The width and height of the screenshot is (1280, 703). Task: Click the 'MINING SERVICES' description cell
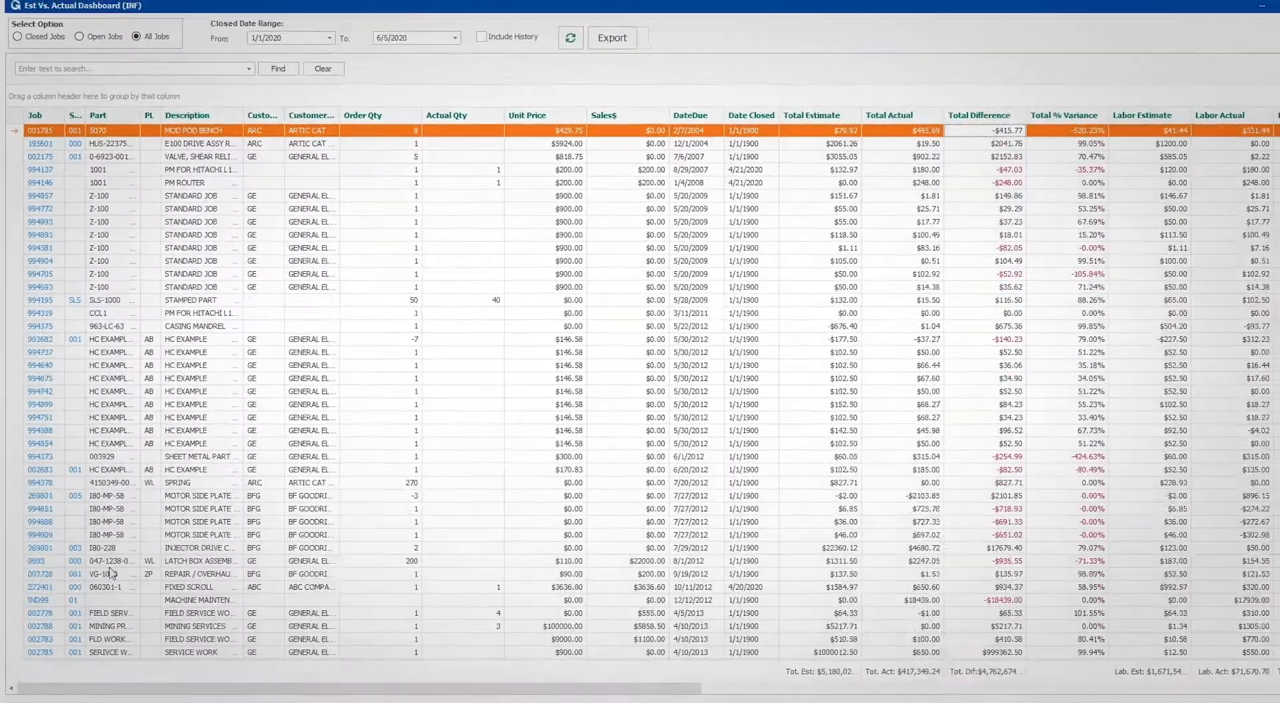[x=202, y=626]
